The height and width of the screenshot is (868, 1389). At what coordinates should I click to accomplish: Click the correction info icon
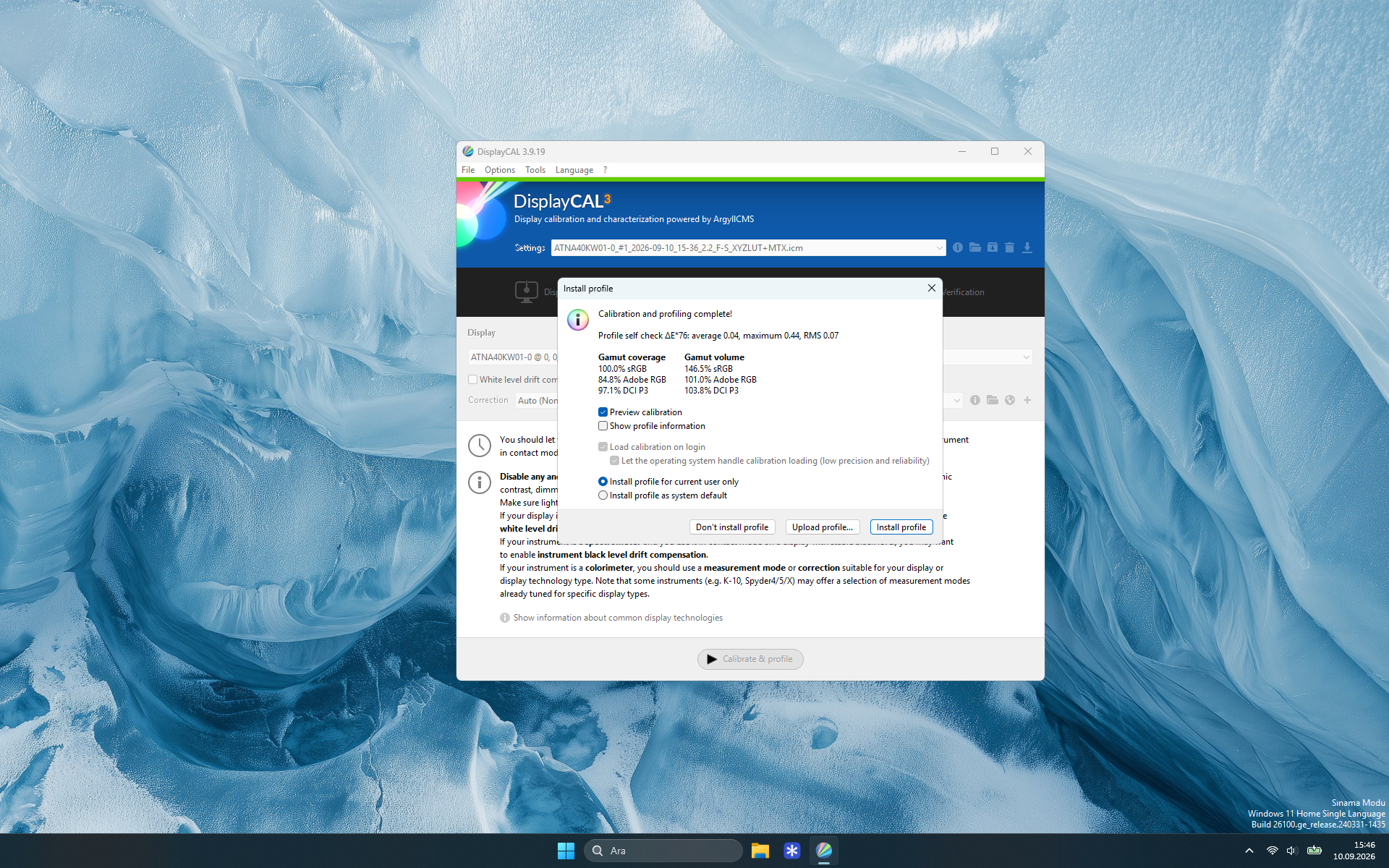[x=975, y=400]
